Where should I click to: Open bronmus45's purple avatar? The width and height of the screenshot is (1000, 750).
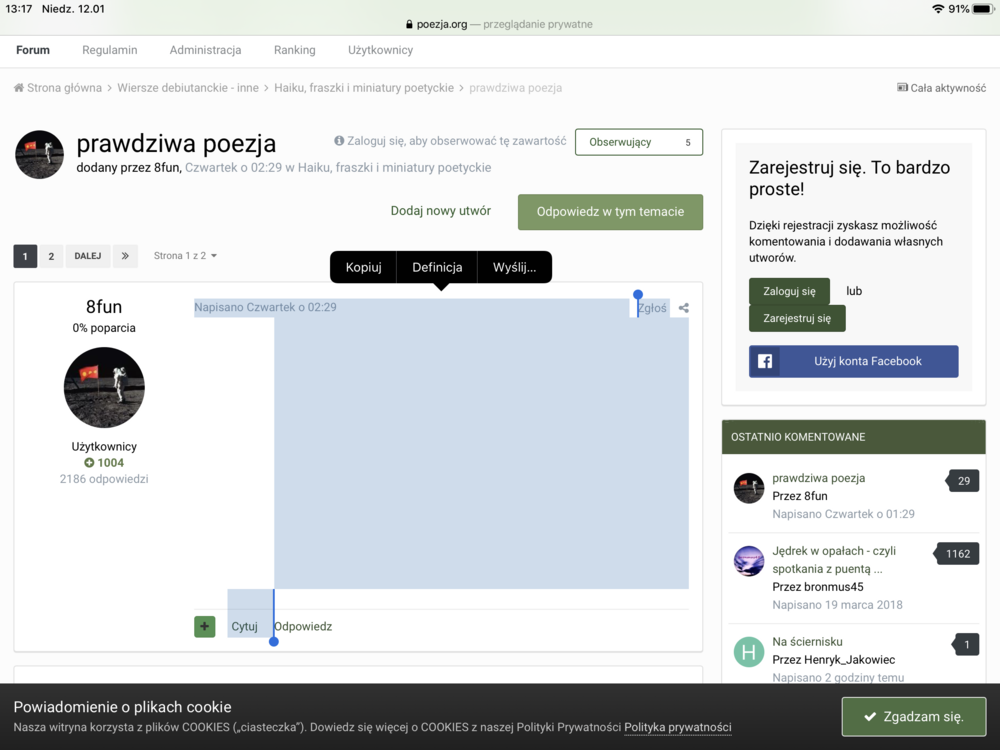(749, 561)
